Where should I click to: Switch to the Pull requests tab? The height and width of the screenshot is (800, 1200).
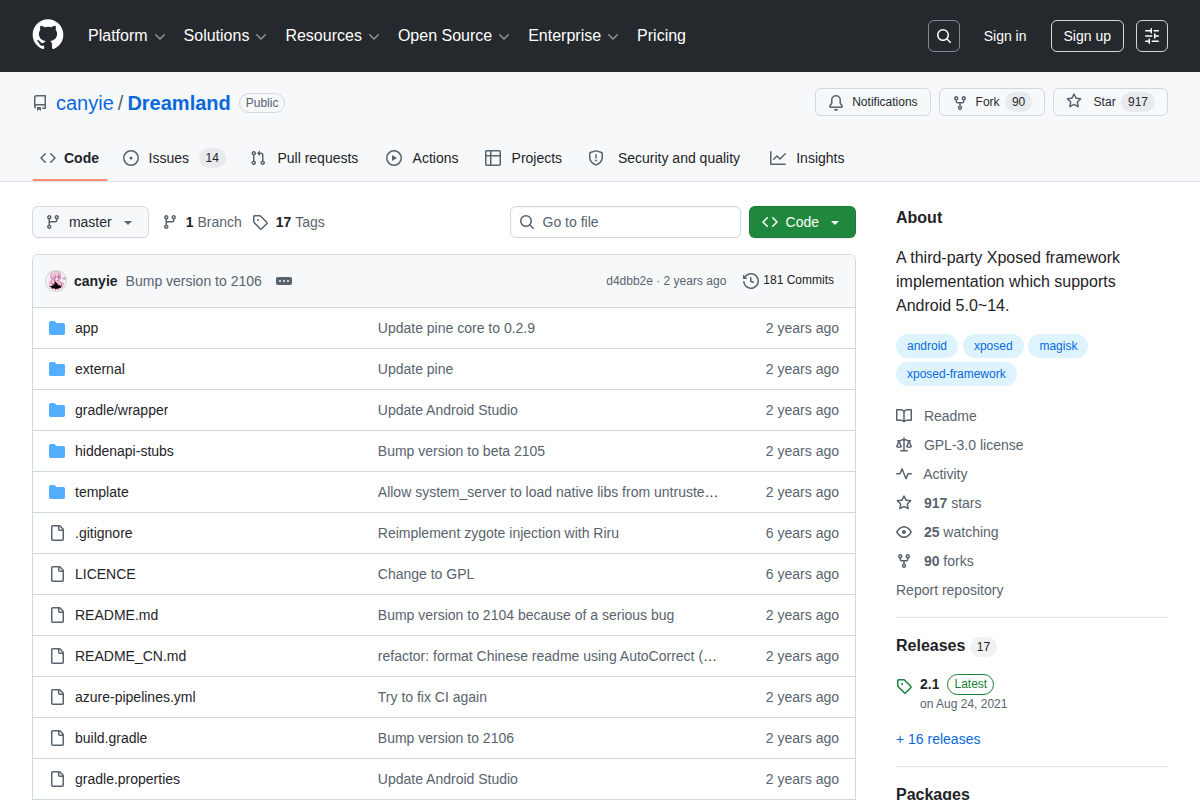tap(304, 158)
